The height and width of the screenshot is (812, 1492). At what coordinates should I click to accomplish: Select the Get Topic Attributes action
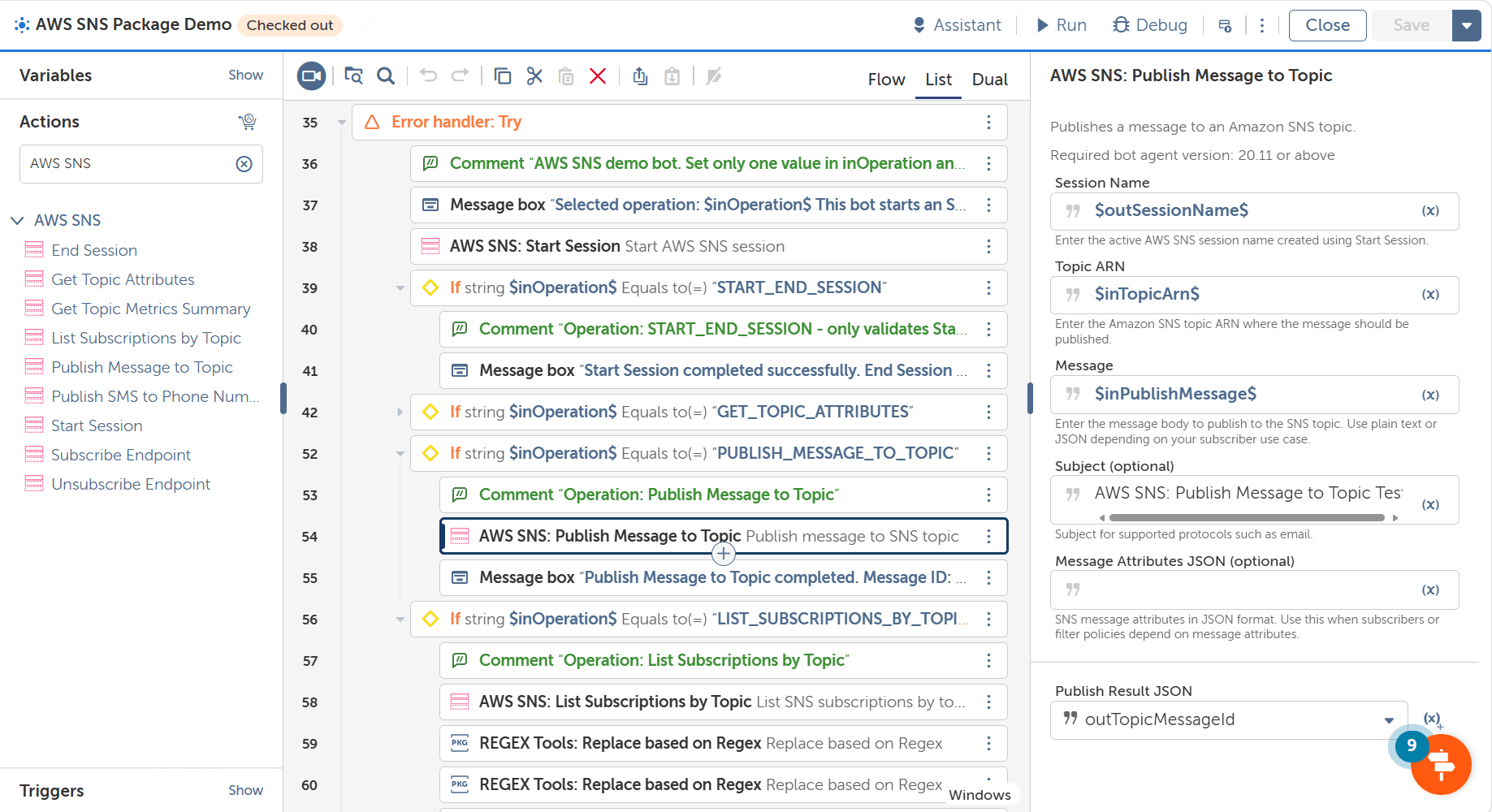[123, 279]
